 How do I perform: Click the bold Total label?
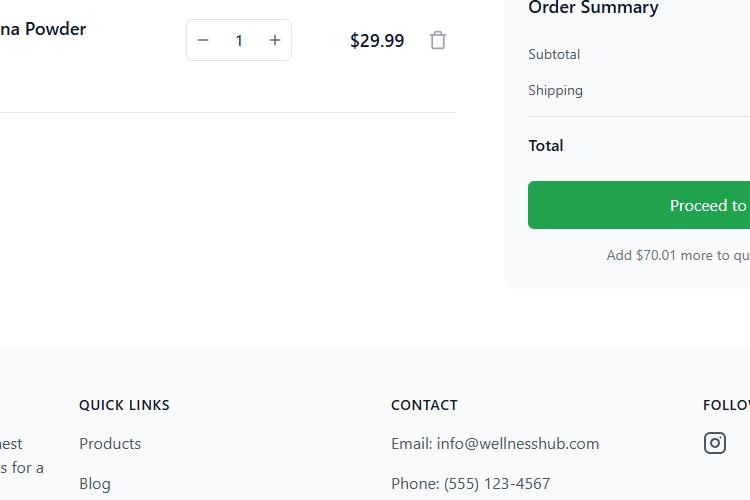546,145
